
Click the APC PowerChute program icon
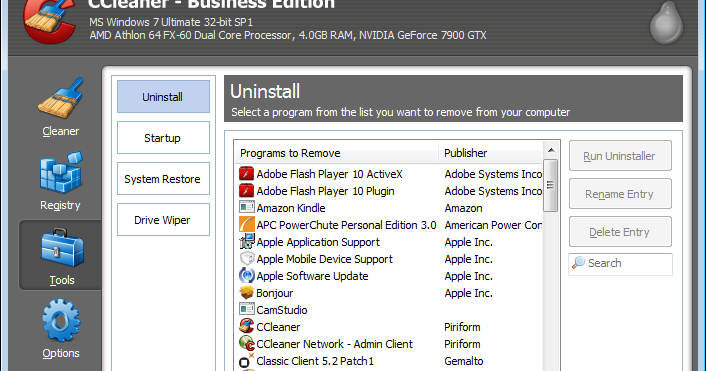click(x=246, y=224)
